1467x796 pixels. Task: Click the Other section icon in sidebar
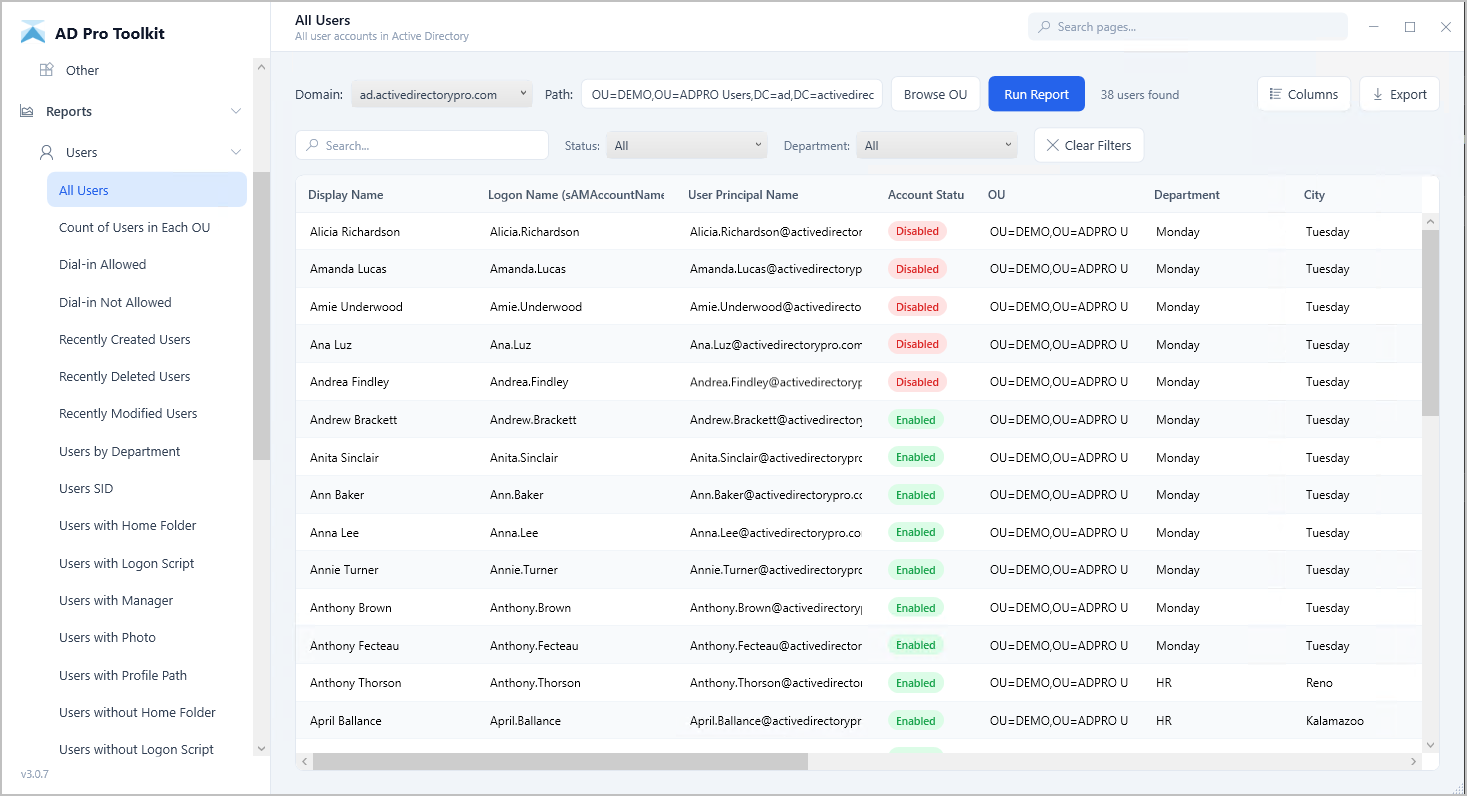click(x=46, y=70)
